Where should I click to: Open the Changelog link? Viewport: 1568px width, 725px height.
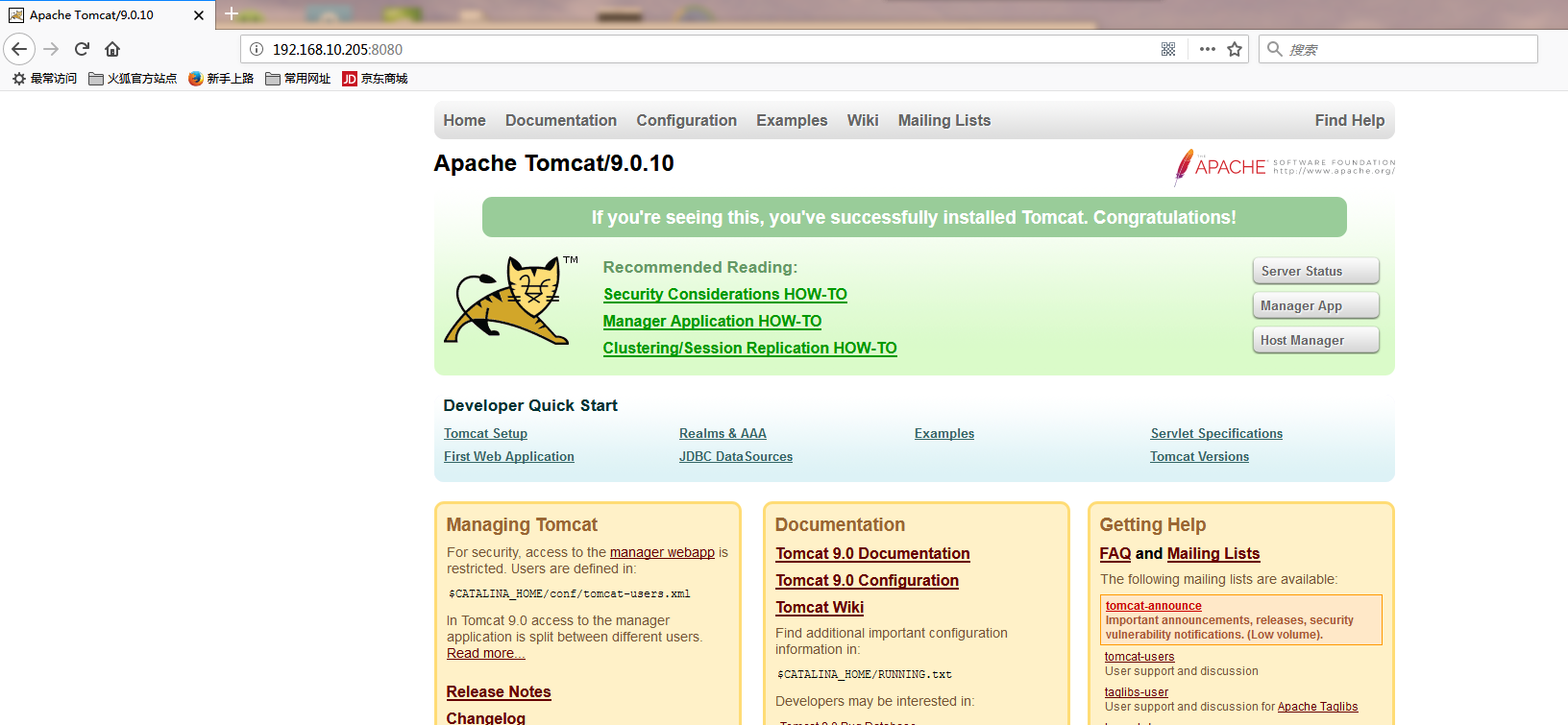[x=486, y=717]
